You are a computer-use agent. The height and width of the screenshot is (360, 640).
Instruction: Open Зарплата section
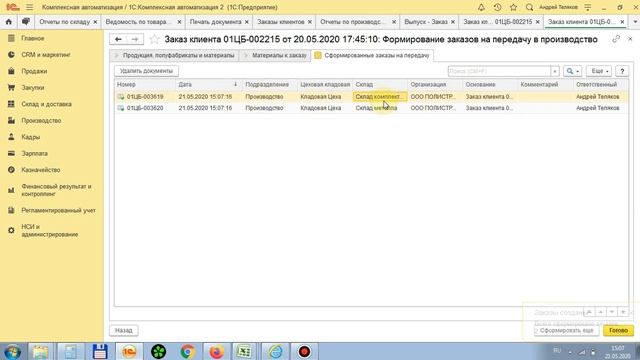point(35,153)
